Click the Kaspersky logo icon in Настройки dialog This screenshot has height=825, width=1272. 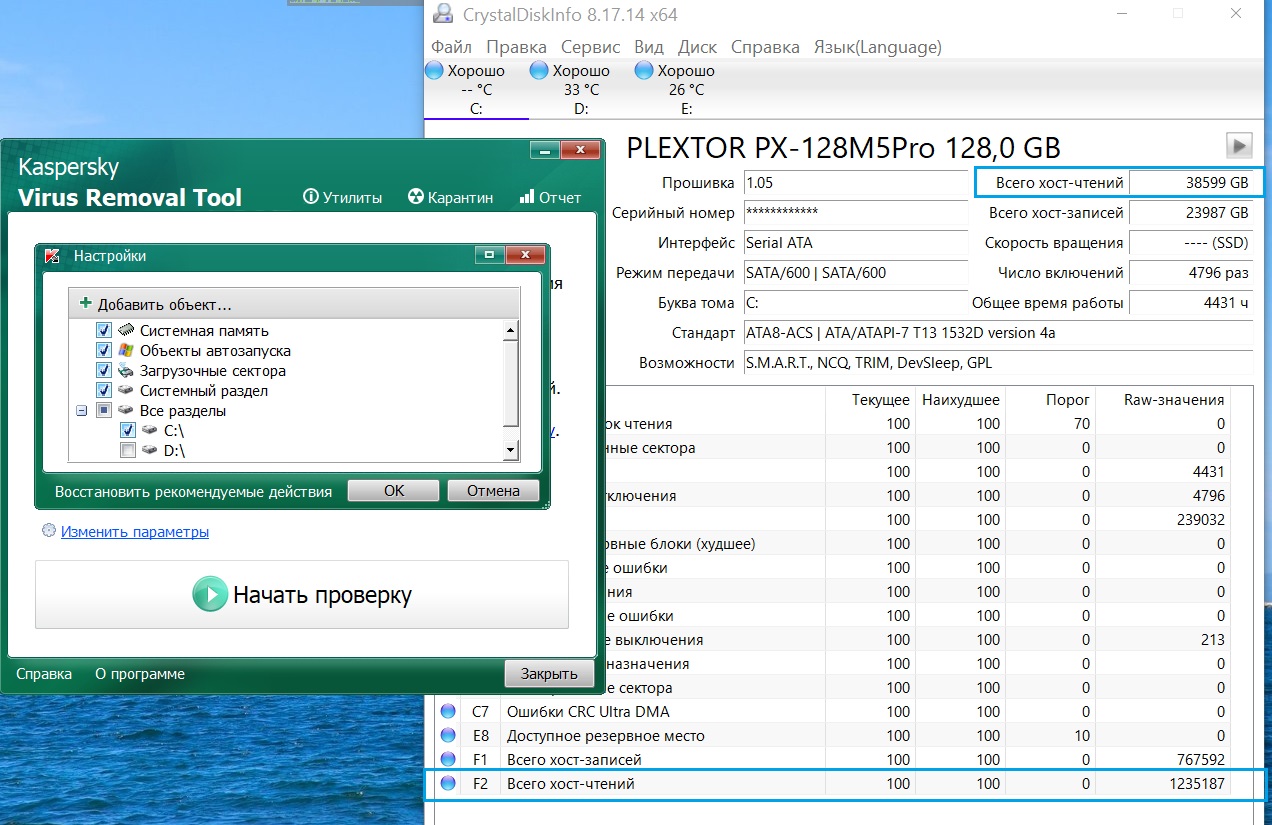52,255
